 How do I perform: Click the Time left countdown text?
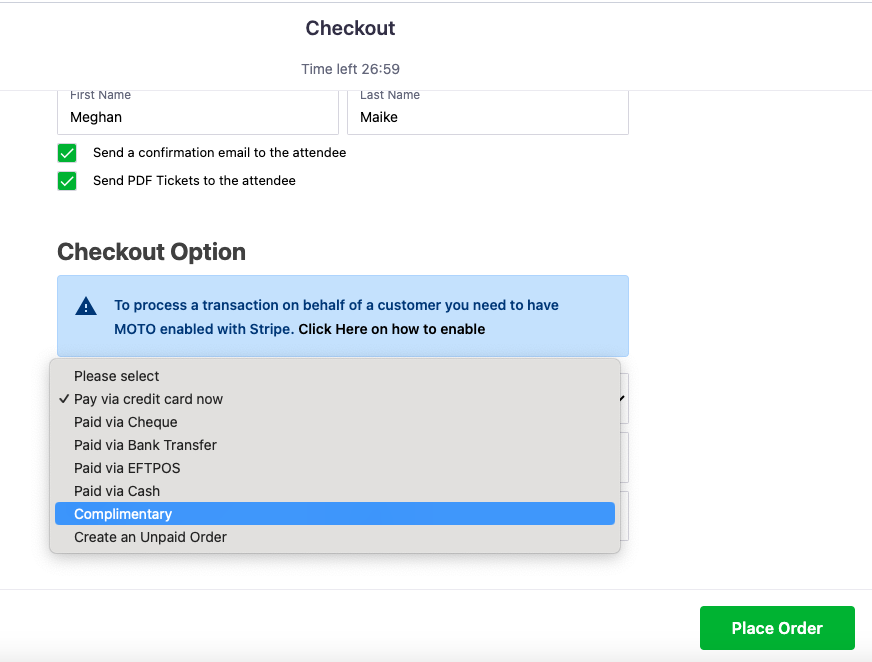pos(350,69)
